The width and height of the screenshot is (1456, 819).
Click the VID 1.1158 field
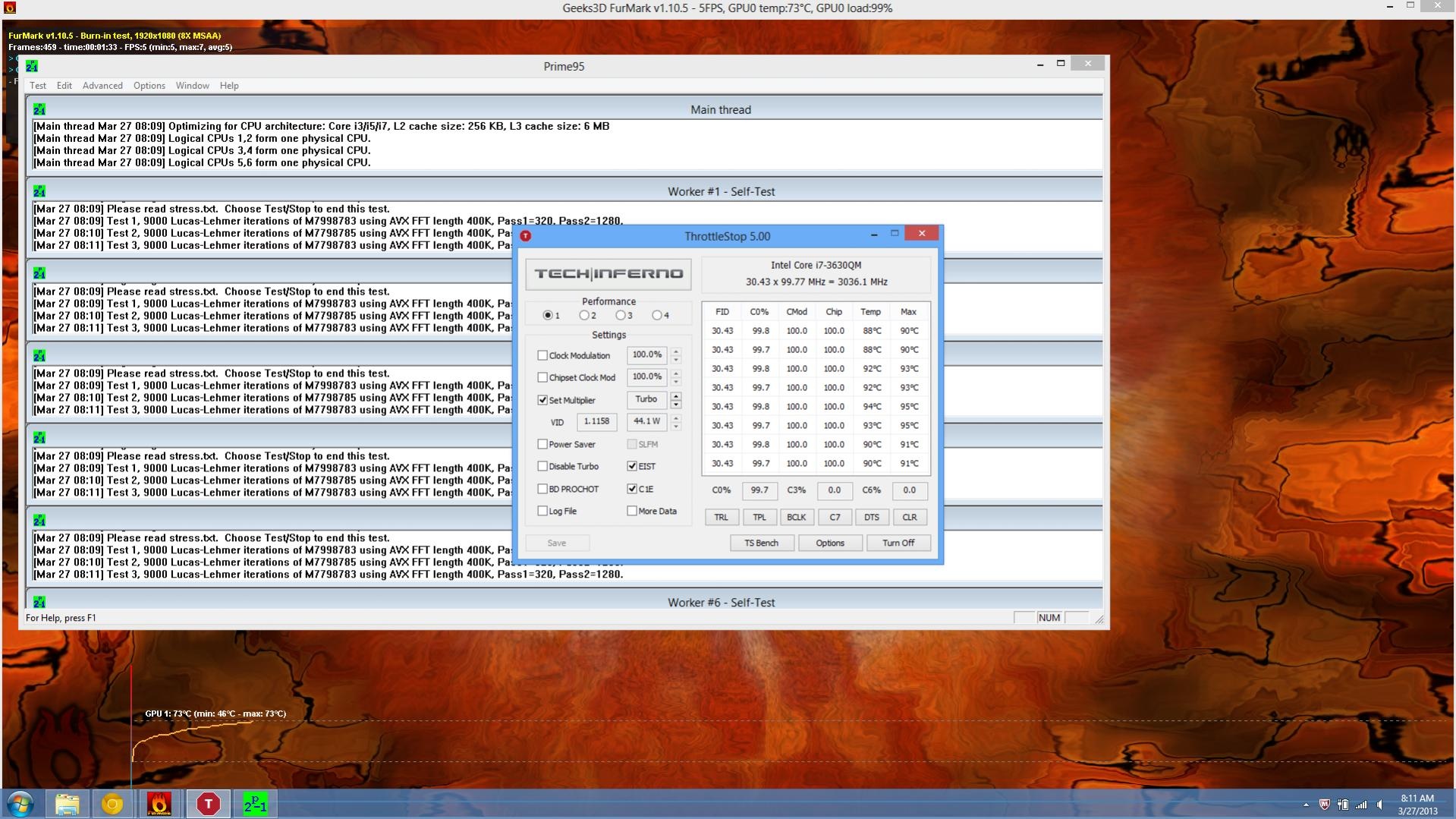click(596, 421)
